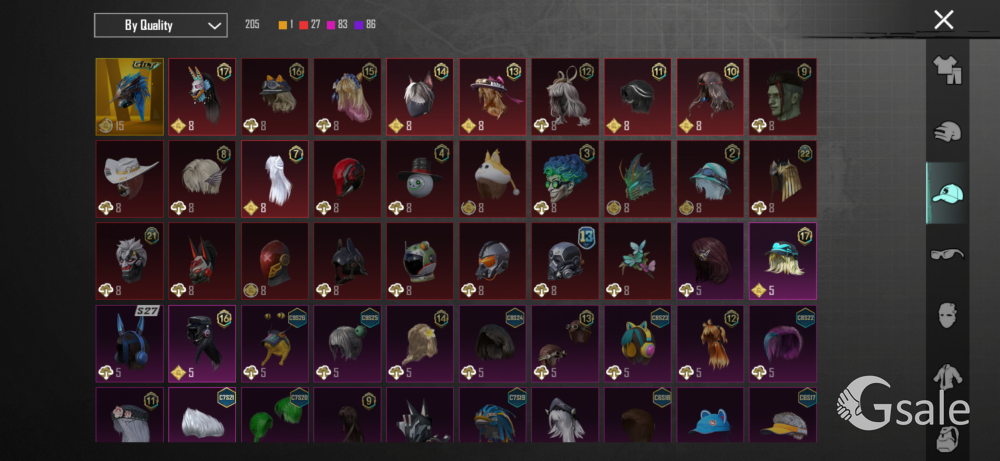1000x461 pixels.
Task: Filter by the purple quality count 86
Action: pos(366,25)
